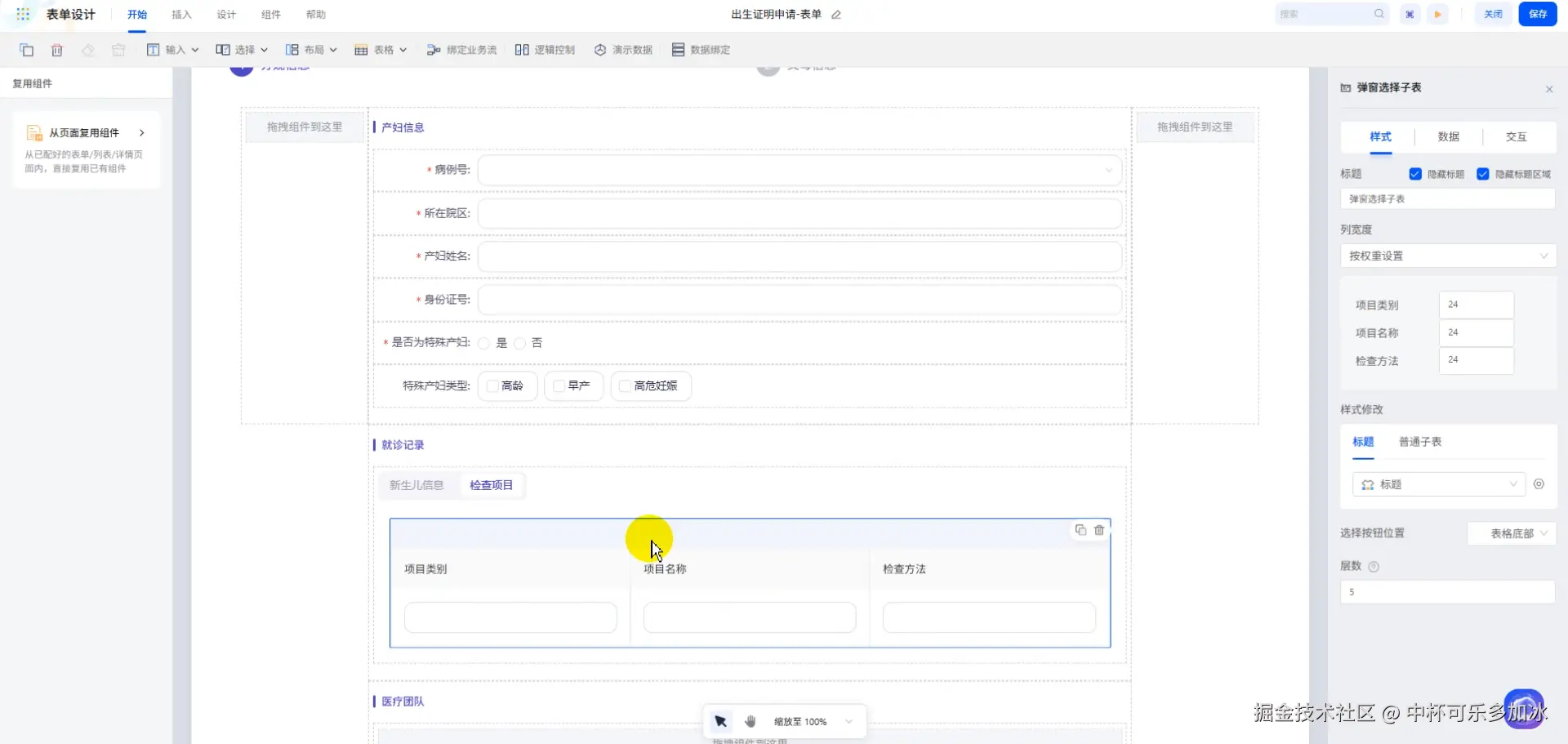Click the delete trash toolbar icon
1568x744 pixels.
click(x=57, y=50)
